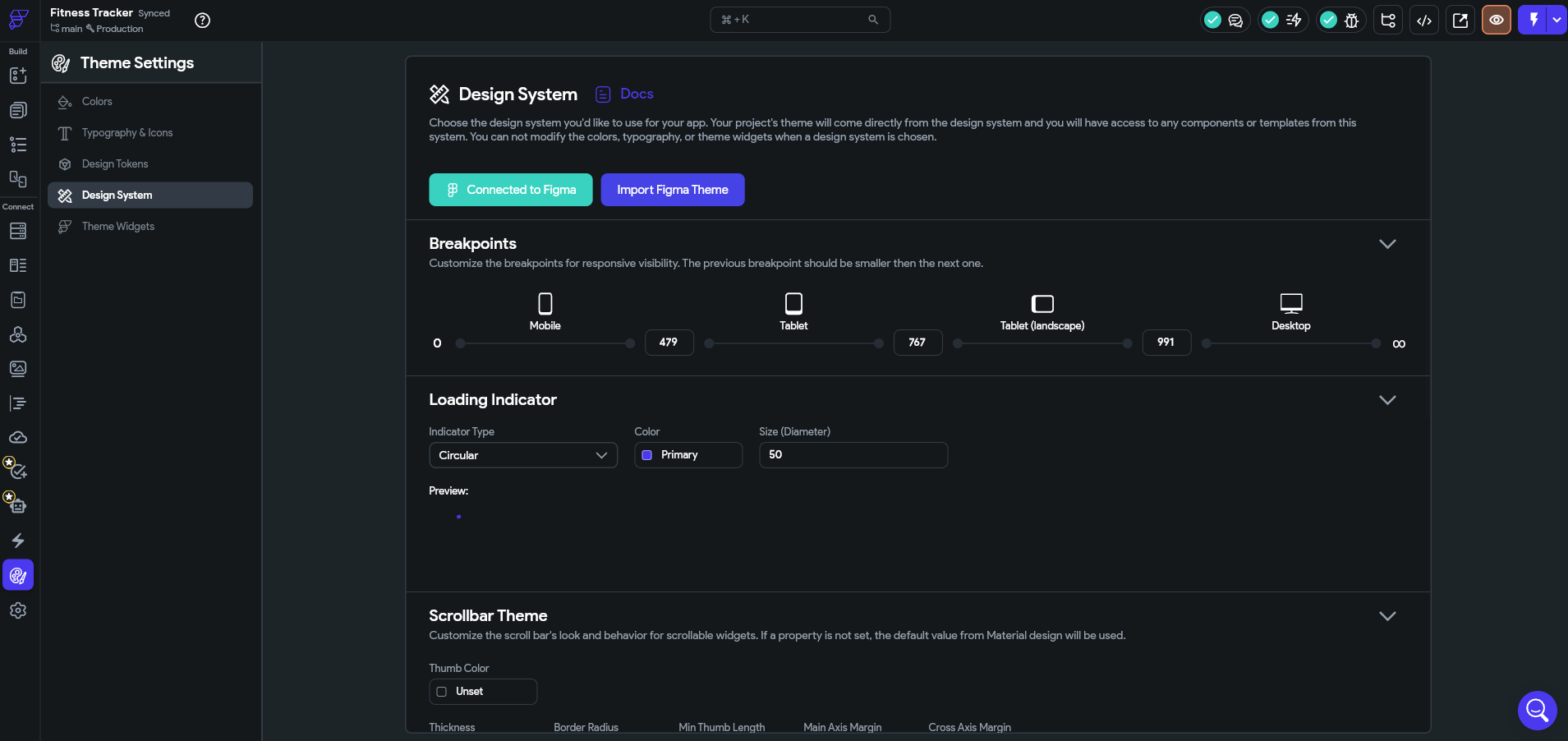Click the Production environment label

[x=114, y=29]
